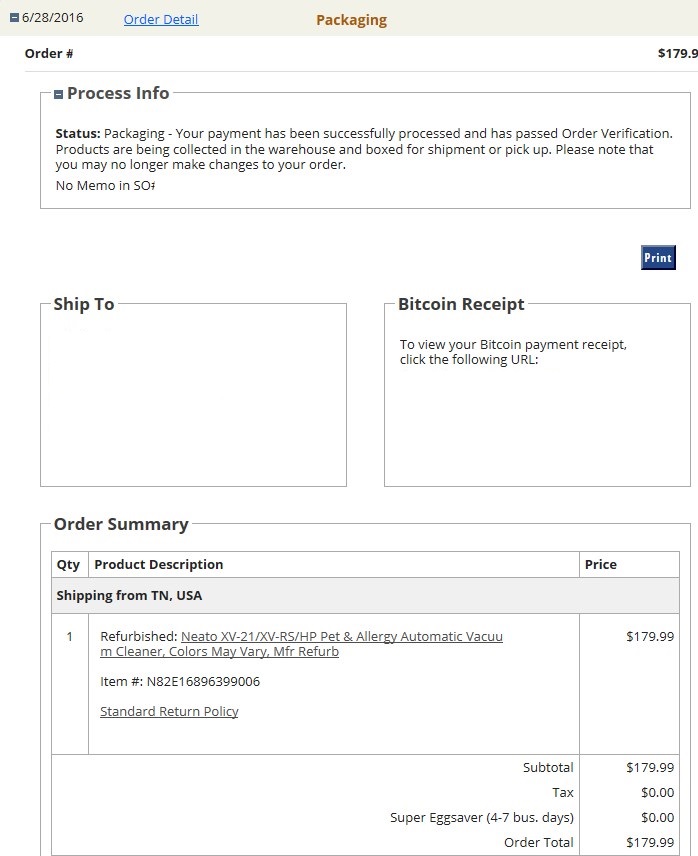Click the Subtotal label
The height and width of the screenshot is (856, 698).
pyautogui.click(x=548, y=767)
